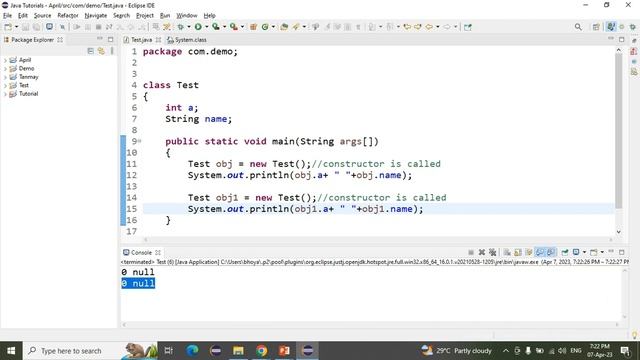Expand the Test project tree node
Viewport: 640px width, 360px height.
tap(5, 85)
